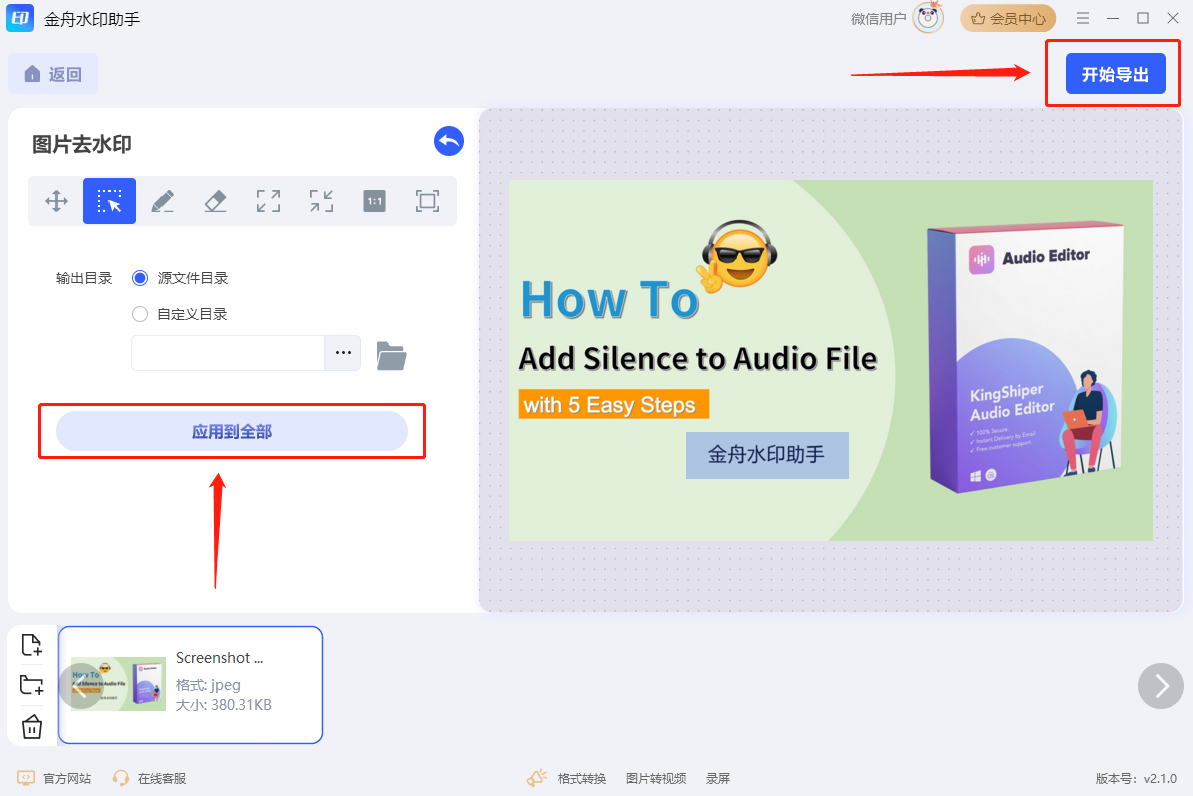The width and height of the screenshot is (1193, 796).
Task: Click the app logo icon
Action: (x=20, y=18)
